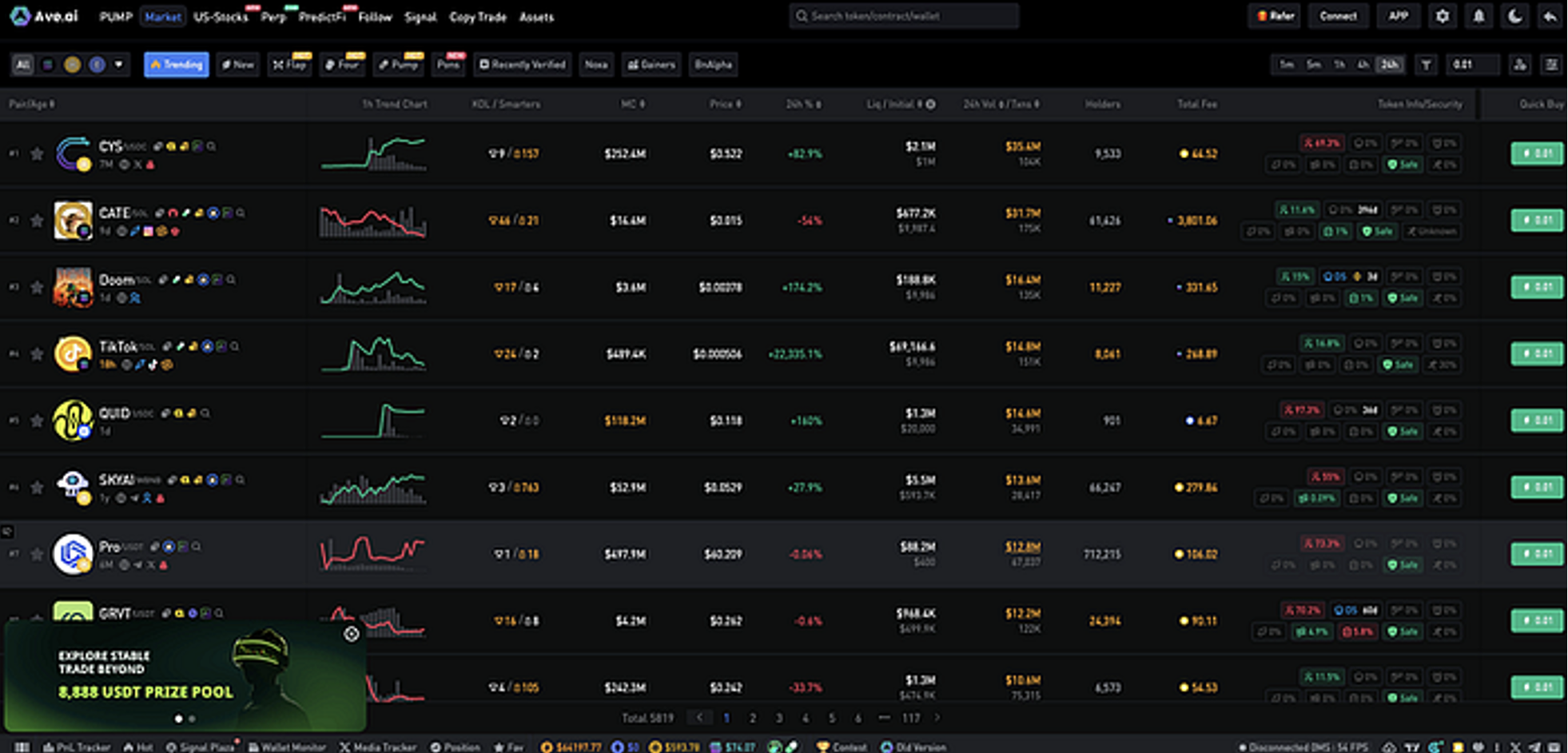This screenshot has height=753, width=1568.
Task: Click the search icon beside CYS
Action: click(211, 146)
